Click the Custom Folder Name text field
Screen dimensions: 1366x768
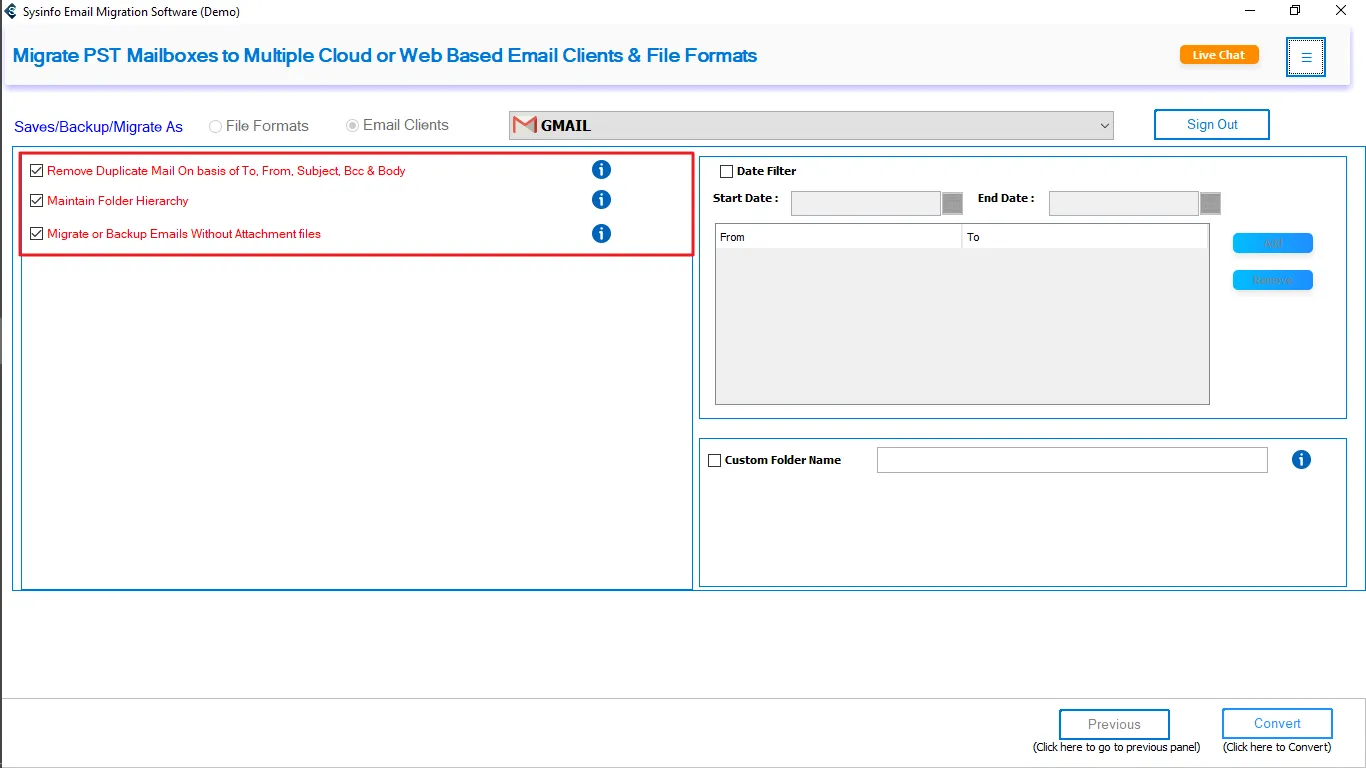click(1071, 460)
